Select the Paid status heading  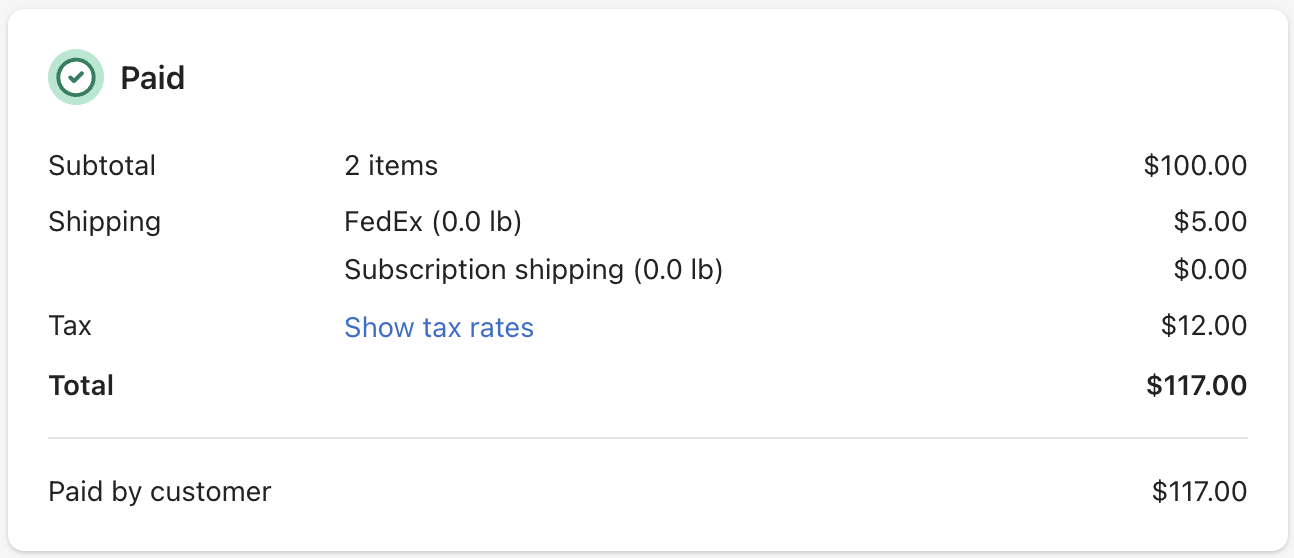click(153, 78)
